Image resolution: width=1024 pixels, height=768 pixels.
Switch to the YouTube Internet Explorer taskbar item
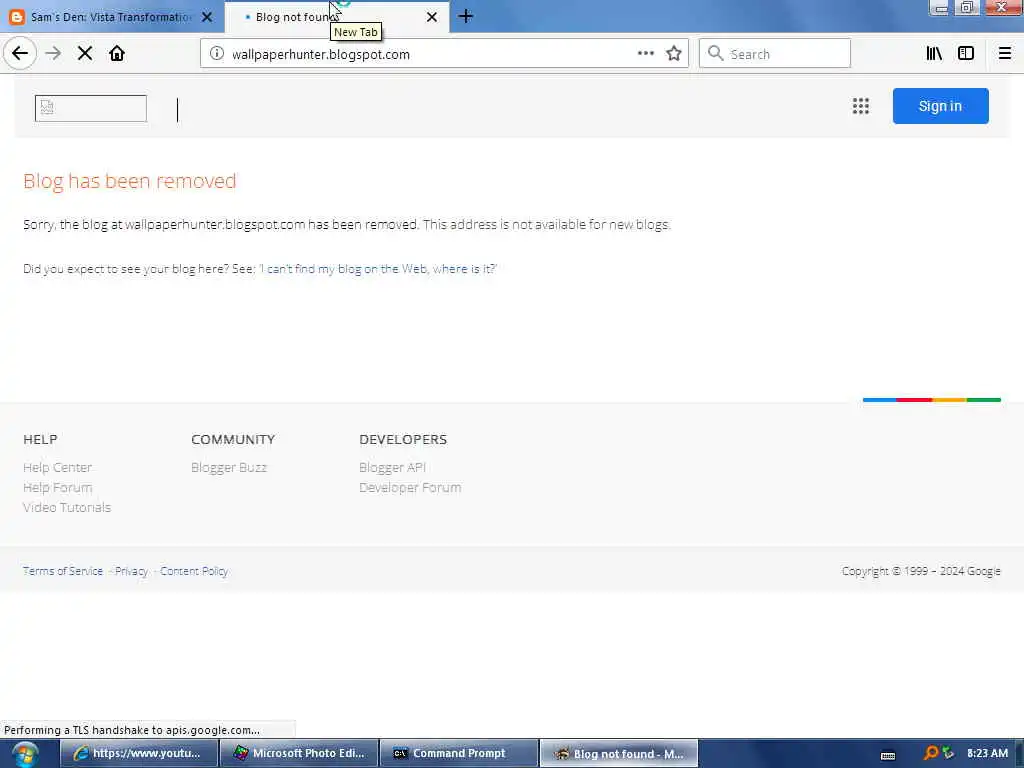point(138,754)
